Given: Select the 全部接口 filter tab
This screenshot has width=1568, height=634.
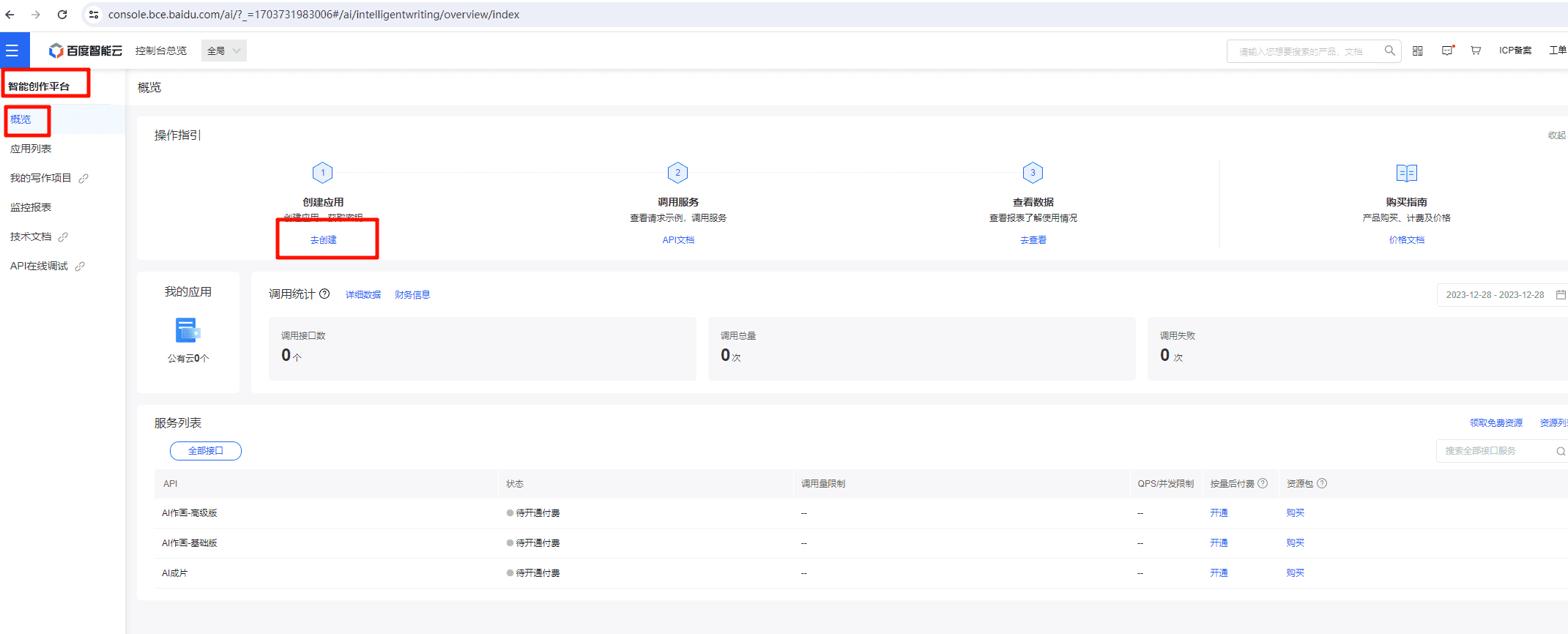Looking at the screenshot, I should 206,451.
